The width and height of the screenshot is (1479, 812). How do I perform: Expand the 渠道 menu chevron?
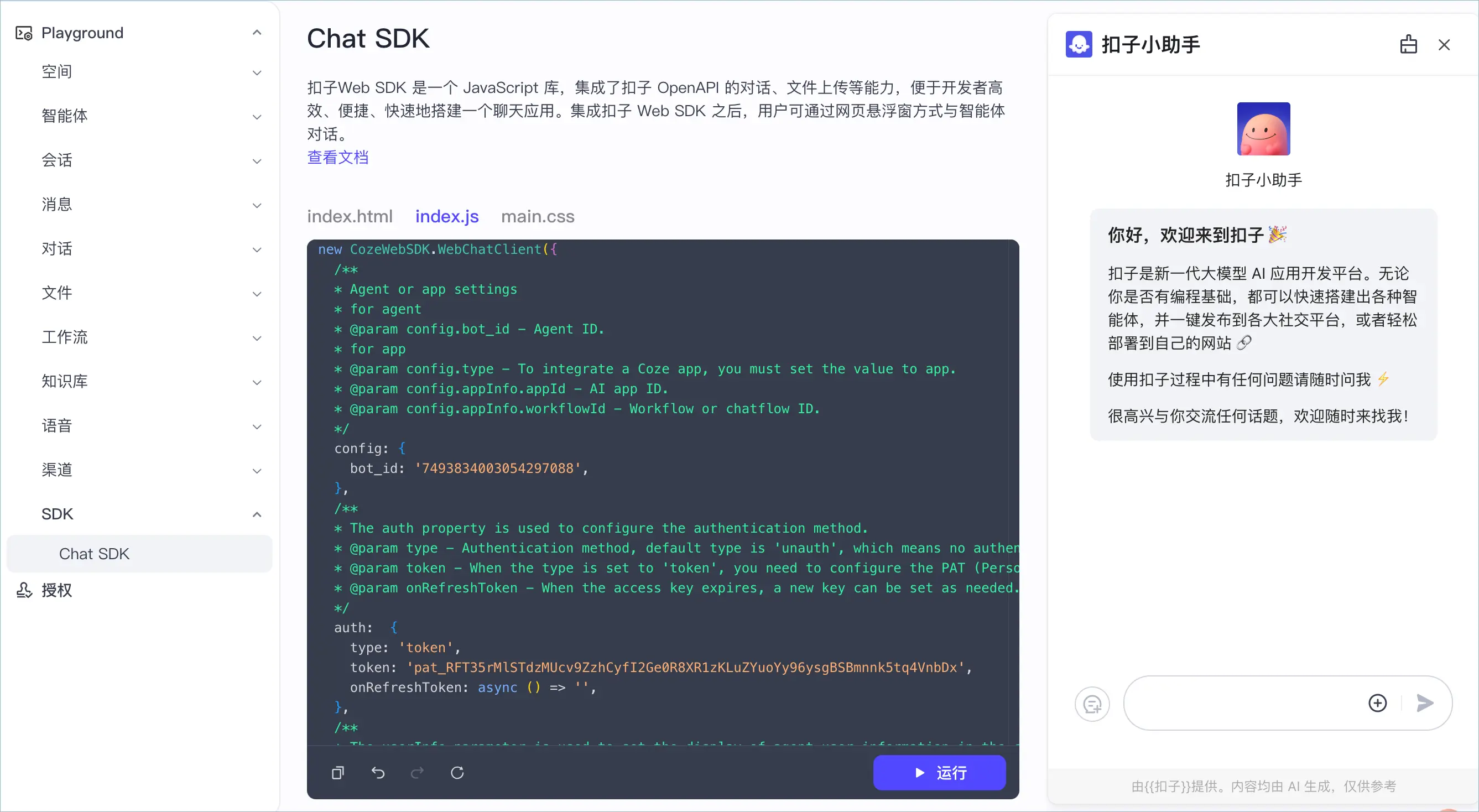coord(257,470)
